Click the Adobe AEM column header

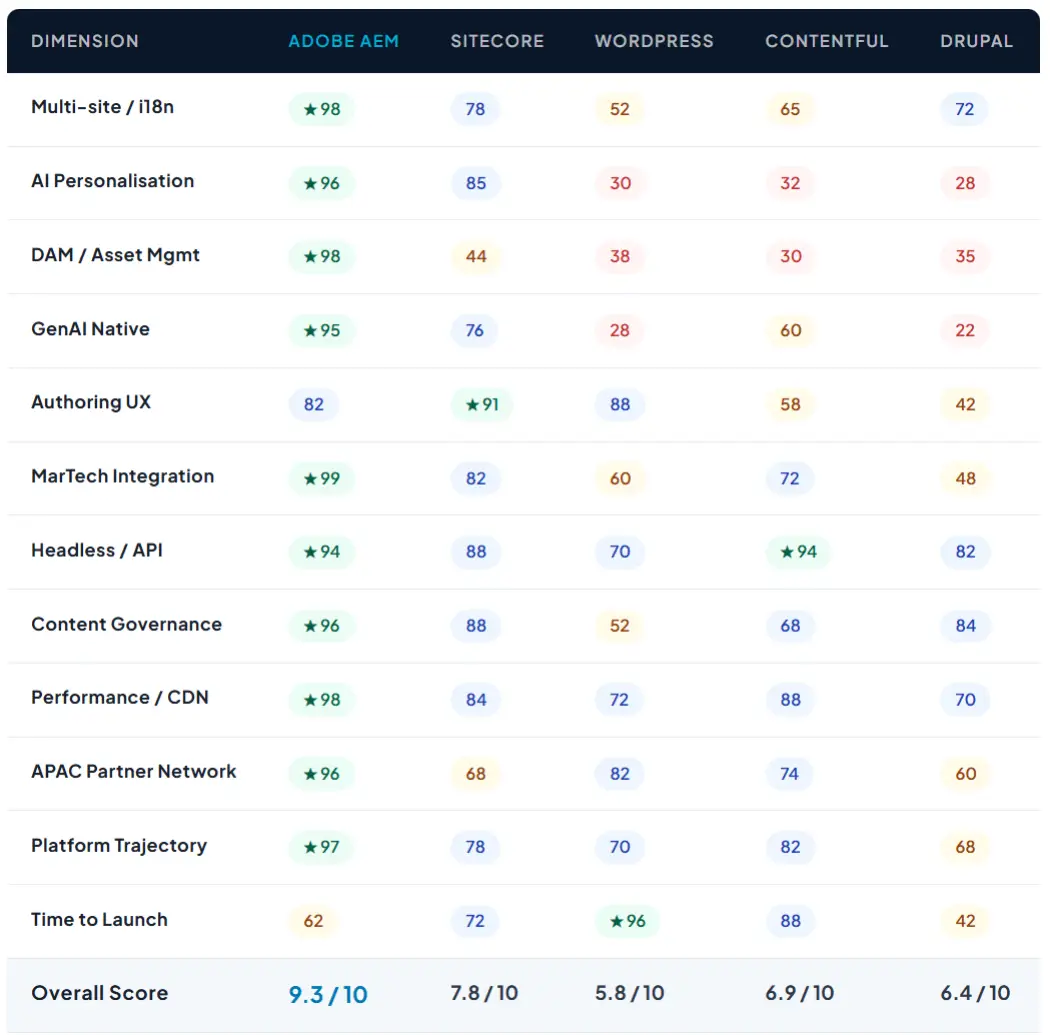[x=343, y=41]
